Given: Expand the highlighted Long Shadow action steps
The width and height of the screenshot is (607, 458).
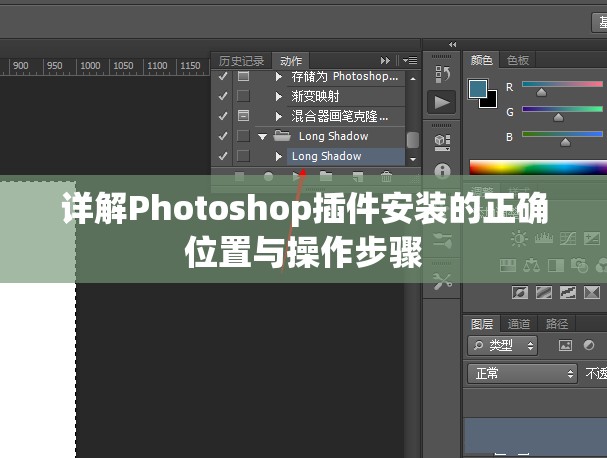Looking at the screenshot, I should click(278, 156).
